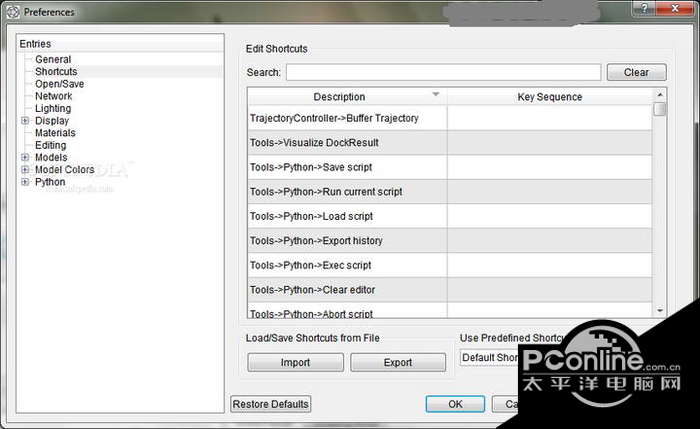The image size is (700, 429).
Task: Select the Tools->Python->Run current script row
Action: (450, 192)
